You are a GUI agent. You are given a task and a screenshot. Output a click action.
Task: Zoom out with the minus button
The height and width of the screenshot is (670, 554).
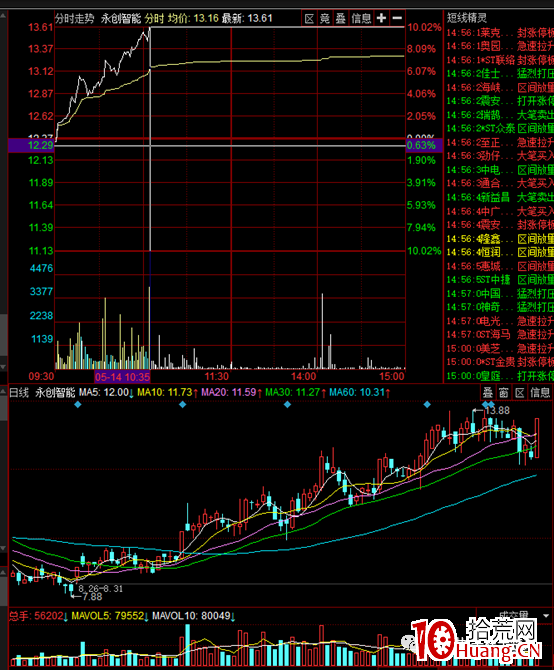pos(397,18)
